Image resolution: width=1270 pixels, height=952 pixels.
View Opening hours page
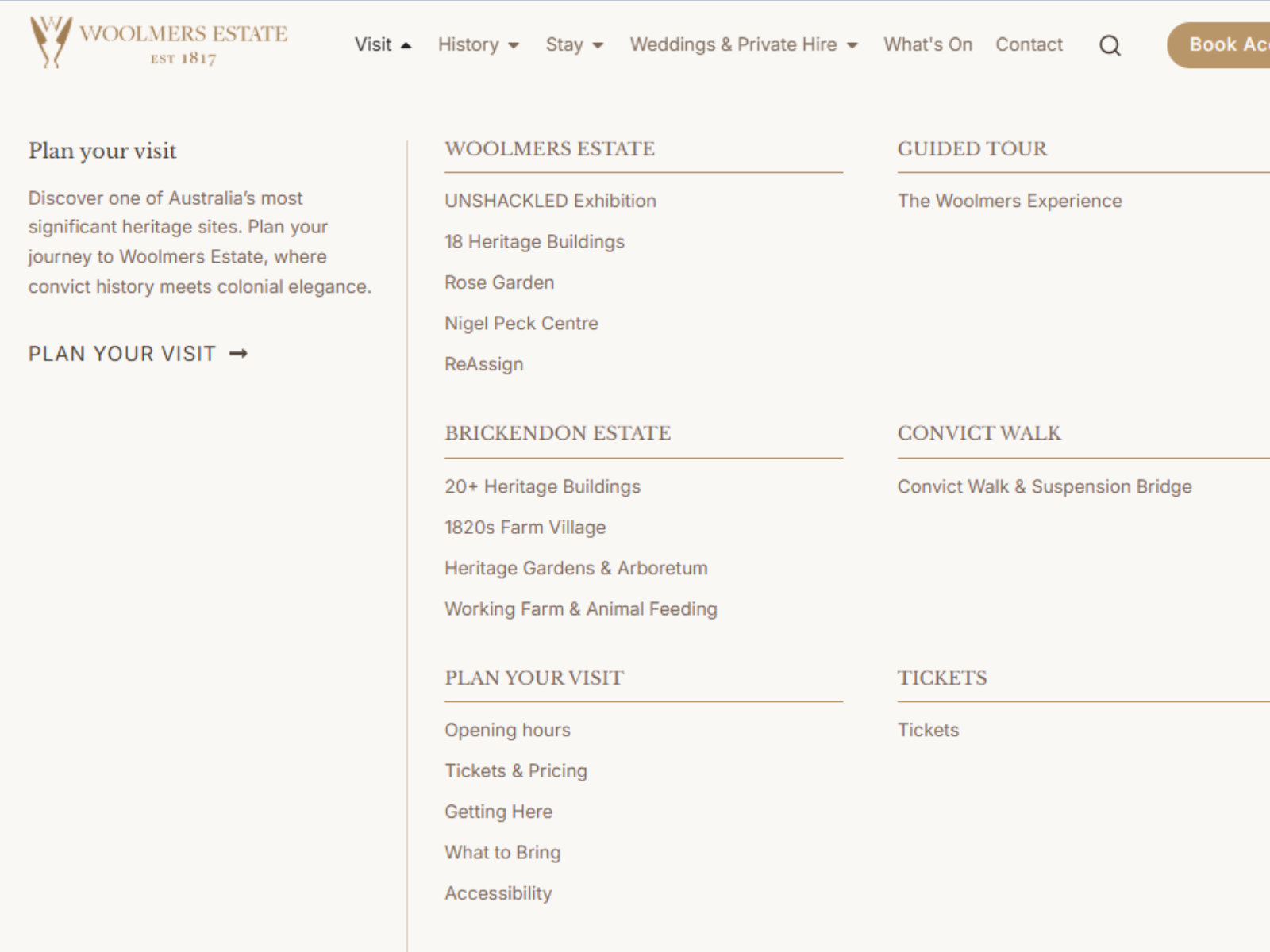pos(507,730)
